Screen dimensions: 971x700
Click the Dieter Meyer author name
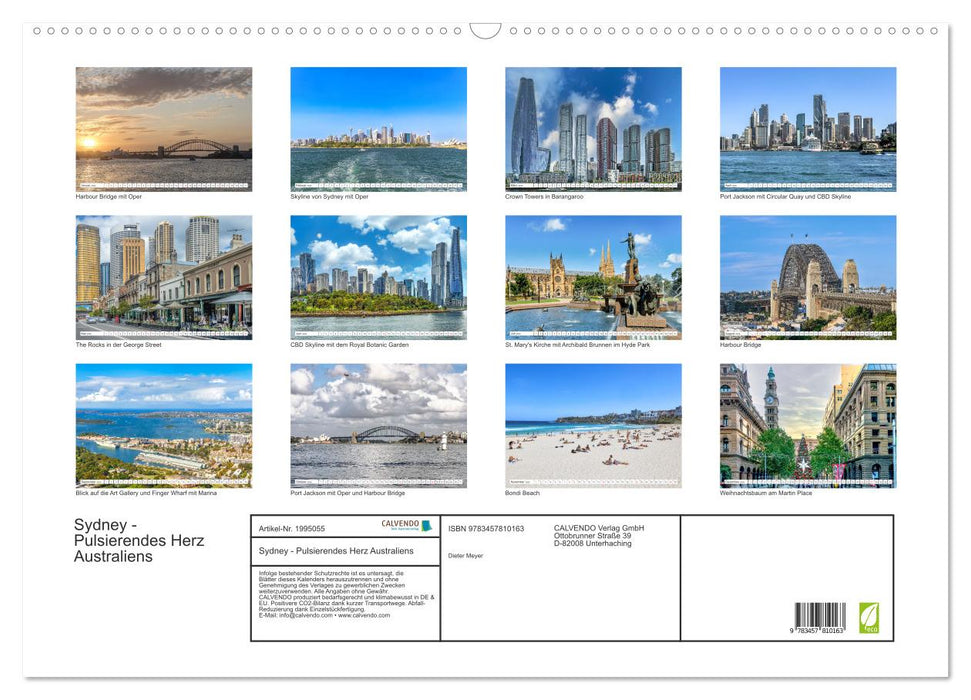[465, 556]
